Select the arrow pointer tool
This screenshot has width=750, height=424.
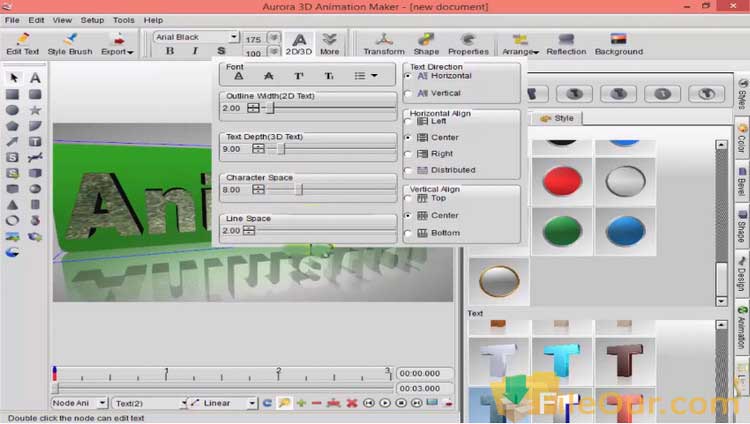[13, 78]
